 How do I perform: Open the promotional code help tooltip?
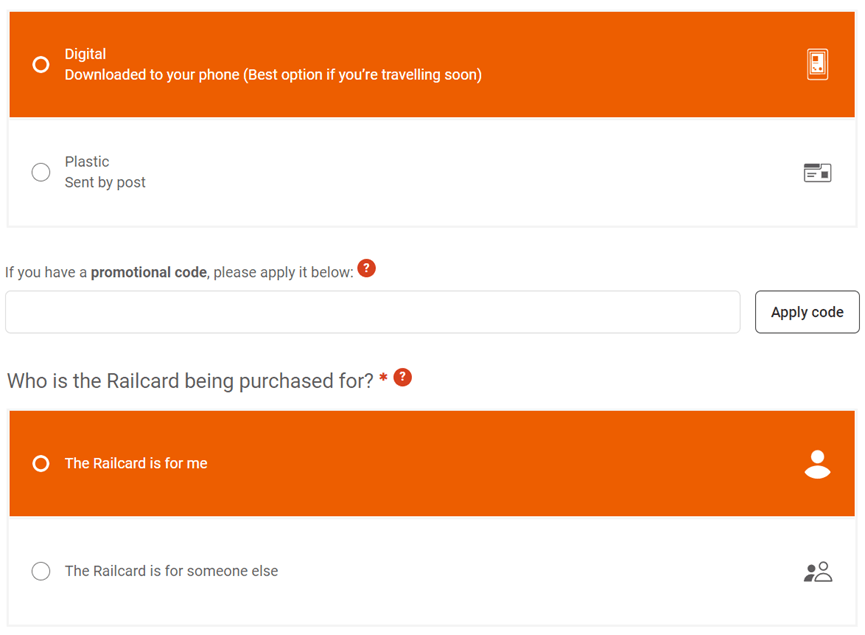pyautogui.click(x=367, y=268)
